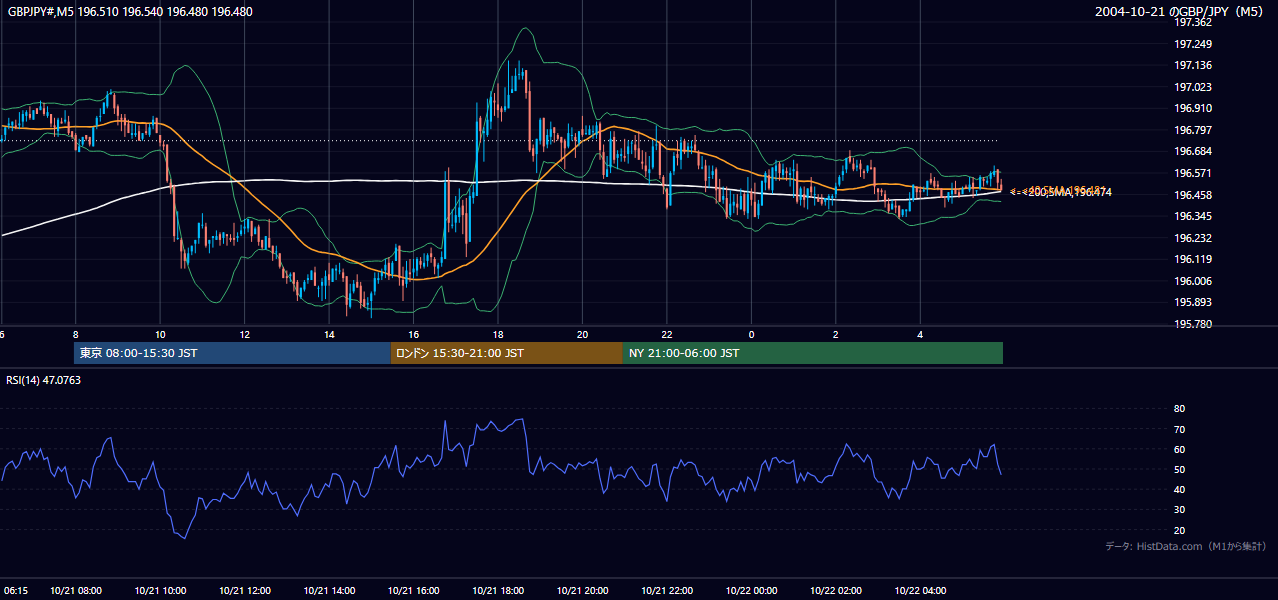Click RSI scale level 50
Screen dimensions: 1278x600
pos(1179,469)
